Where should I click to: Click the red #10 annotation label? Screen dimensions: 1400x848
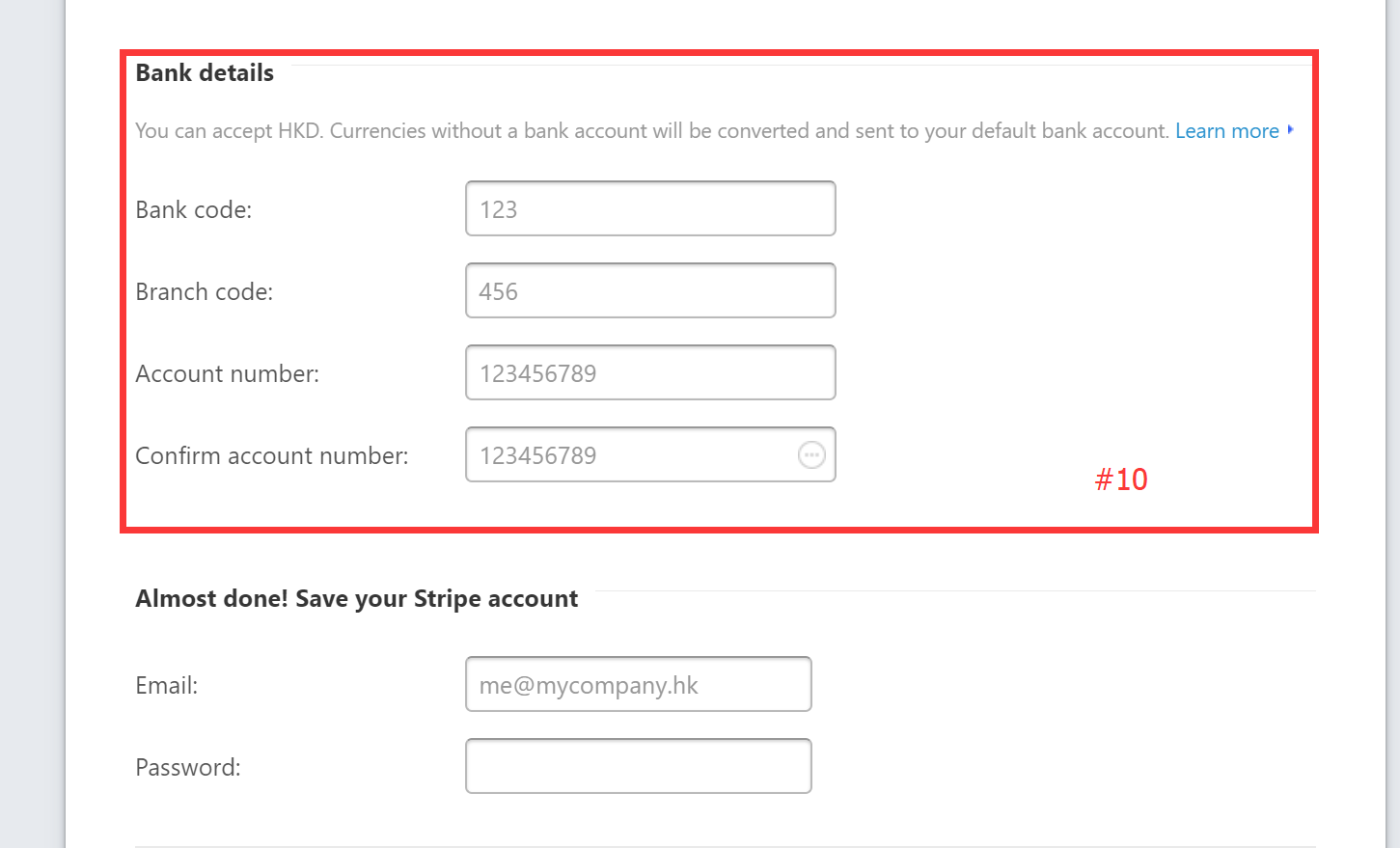point(1121,479)
